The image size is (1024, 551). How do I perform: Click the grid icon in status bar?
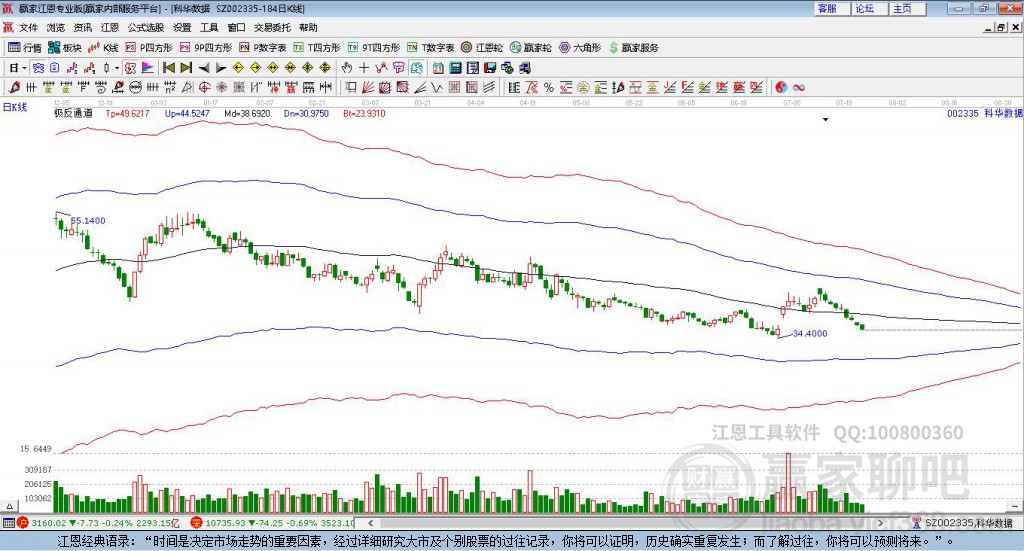[x=8, y=523]
